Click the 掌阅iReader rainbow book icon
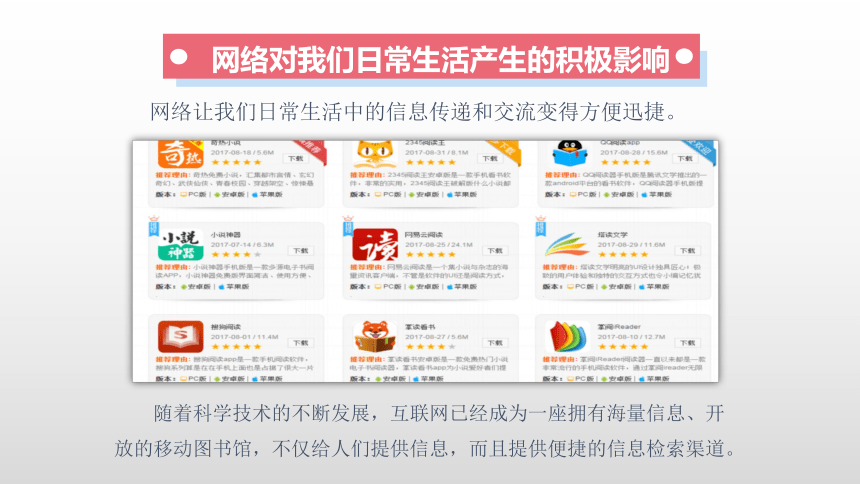The height and width of the screenshot is (484, 860). point(567,336)
